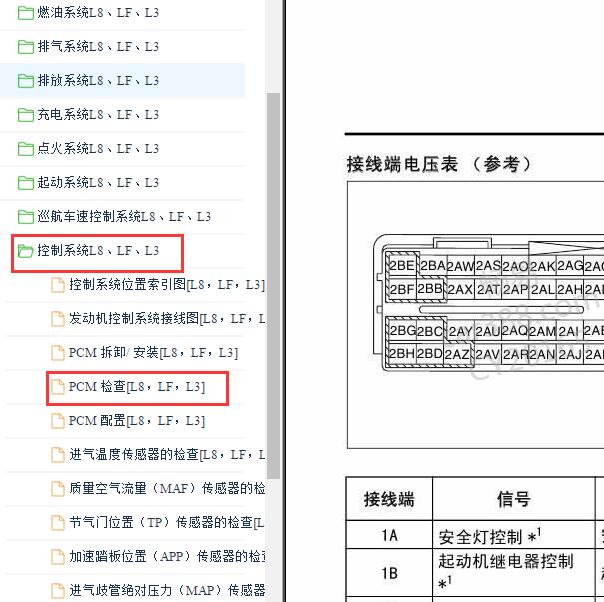
Task: Click connector pin 2BA in diagram
Action: click(433, 265)
